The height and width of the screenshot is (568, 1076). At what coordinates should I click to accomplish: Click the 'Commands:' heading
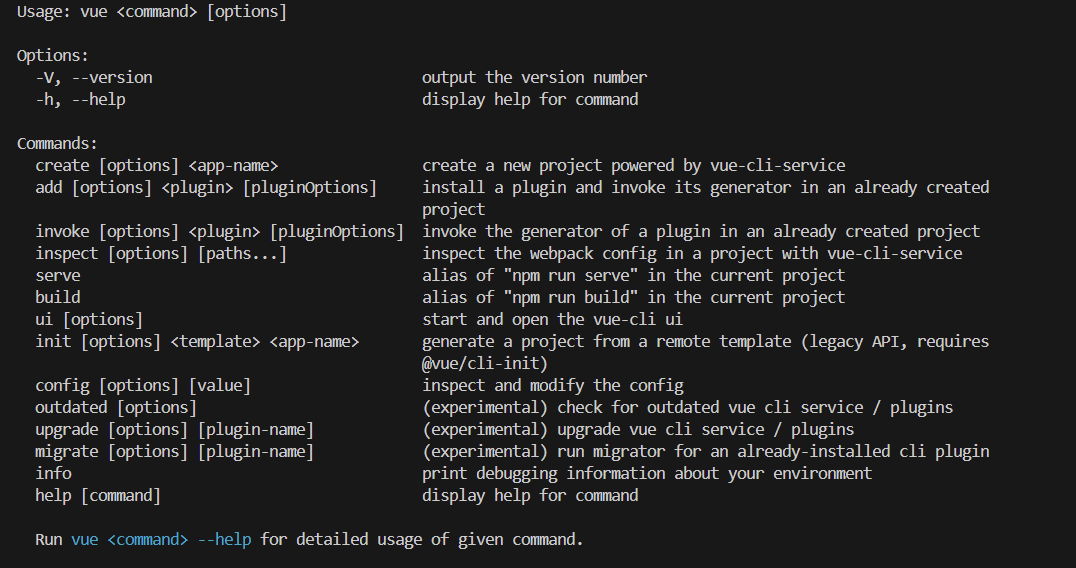click(x=58, y=143)
